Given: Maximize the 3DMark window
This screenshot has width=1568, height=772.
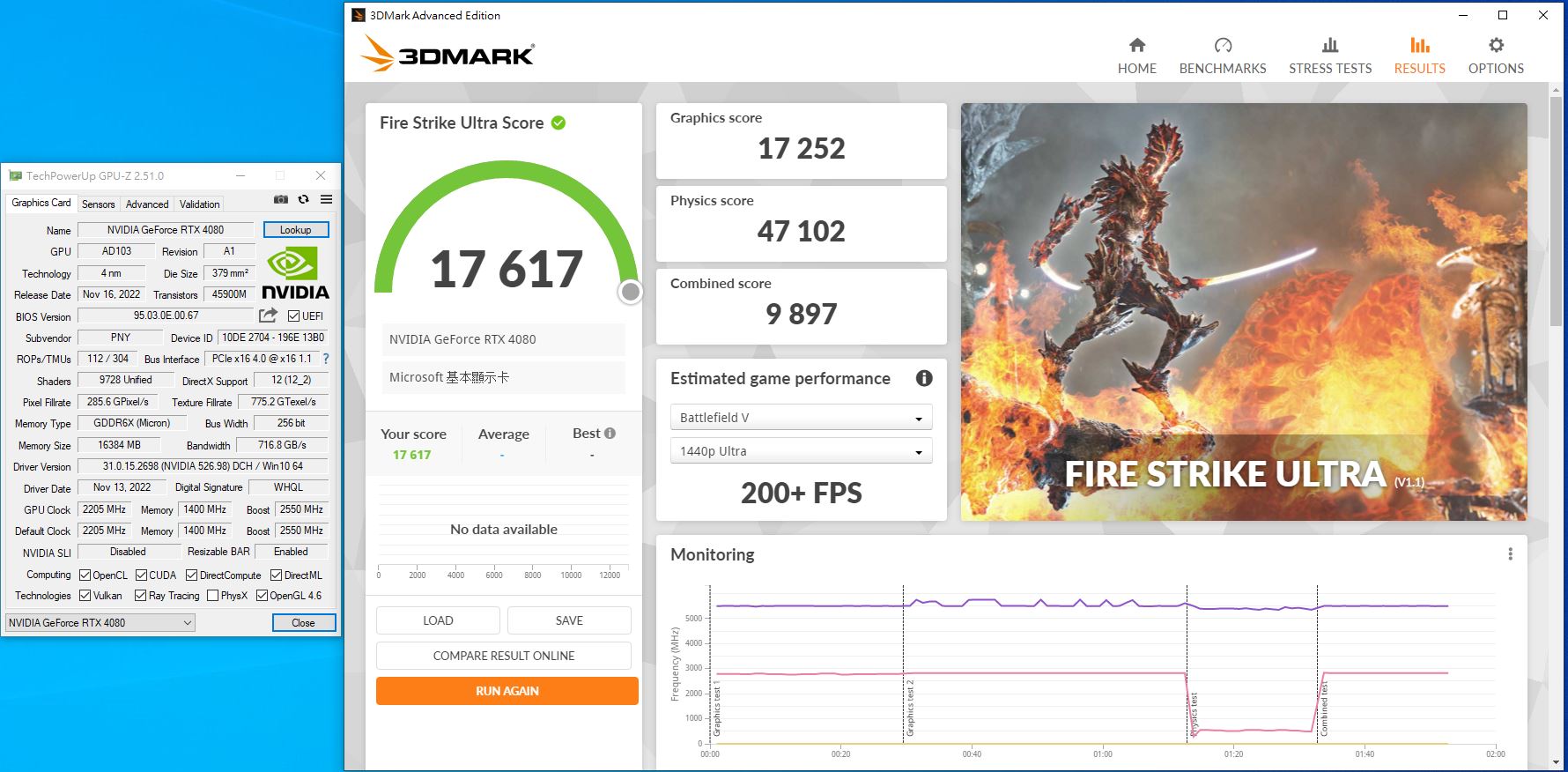Looking at the screenshot, I should [1503, 15].
